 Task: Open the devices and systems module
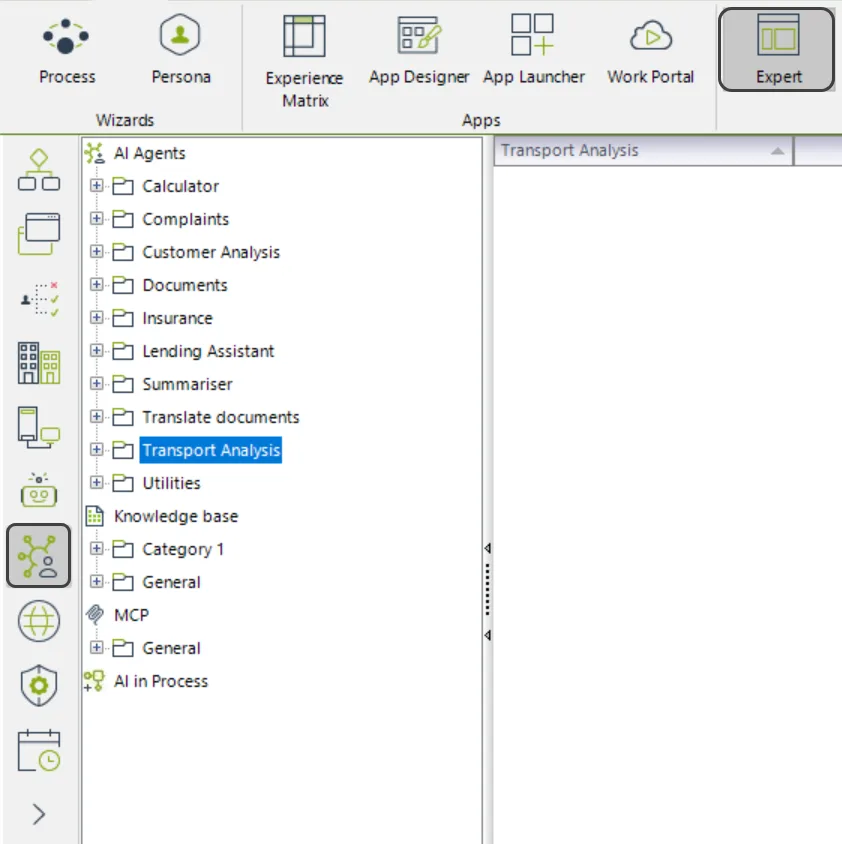pyautogui.click(x=39, y=427)
